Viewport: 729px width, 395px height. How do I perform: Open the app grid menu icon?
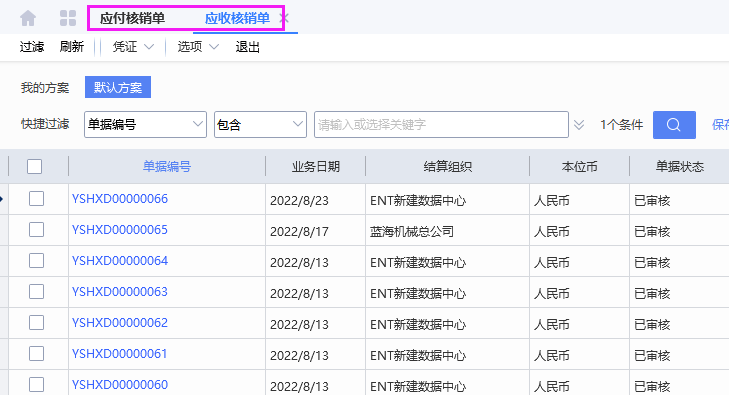coord(68,18)
